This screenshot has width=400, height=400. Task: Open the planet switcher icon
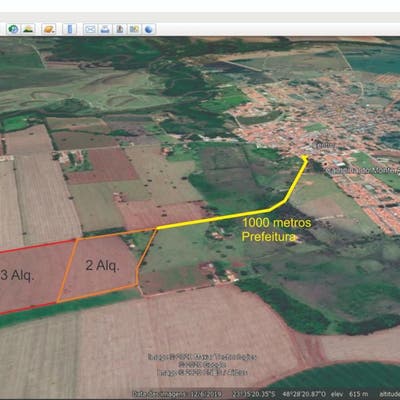tap(49, 29)
